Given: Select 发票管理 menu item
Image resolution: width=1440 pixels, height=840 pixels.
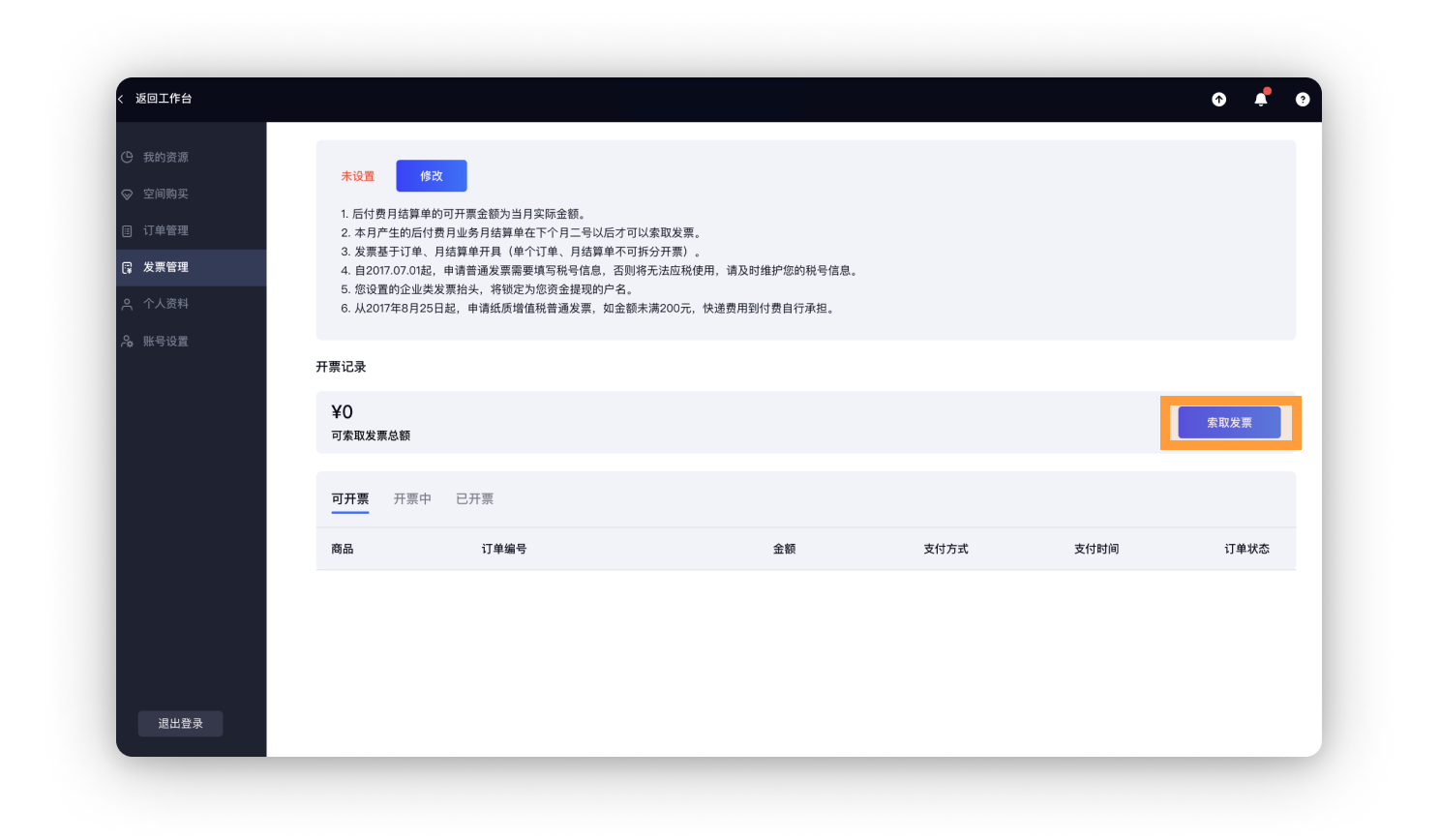Looking at the screenshot, I should click(191, 267).
